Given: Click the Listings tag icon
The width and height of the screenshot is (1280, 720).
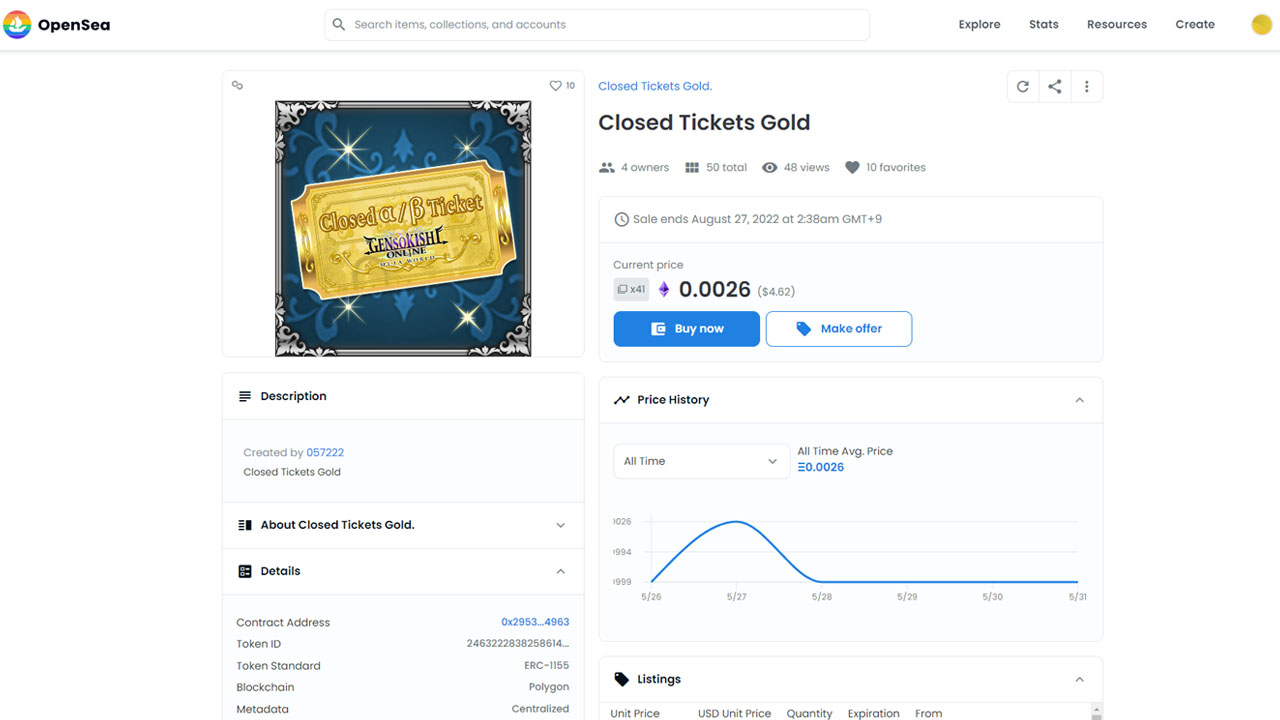Looking at the screenshot, I should coord(620,679).
